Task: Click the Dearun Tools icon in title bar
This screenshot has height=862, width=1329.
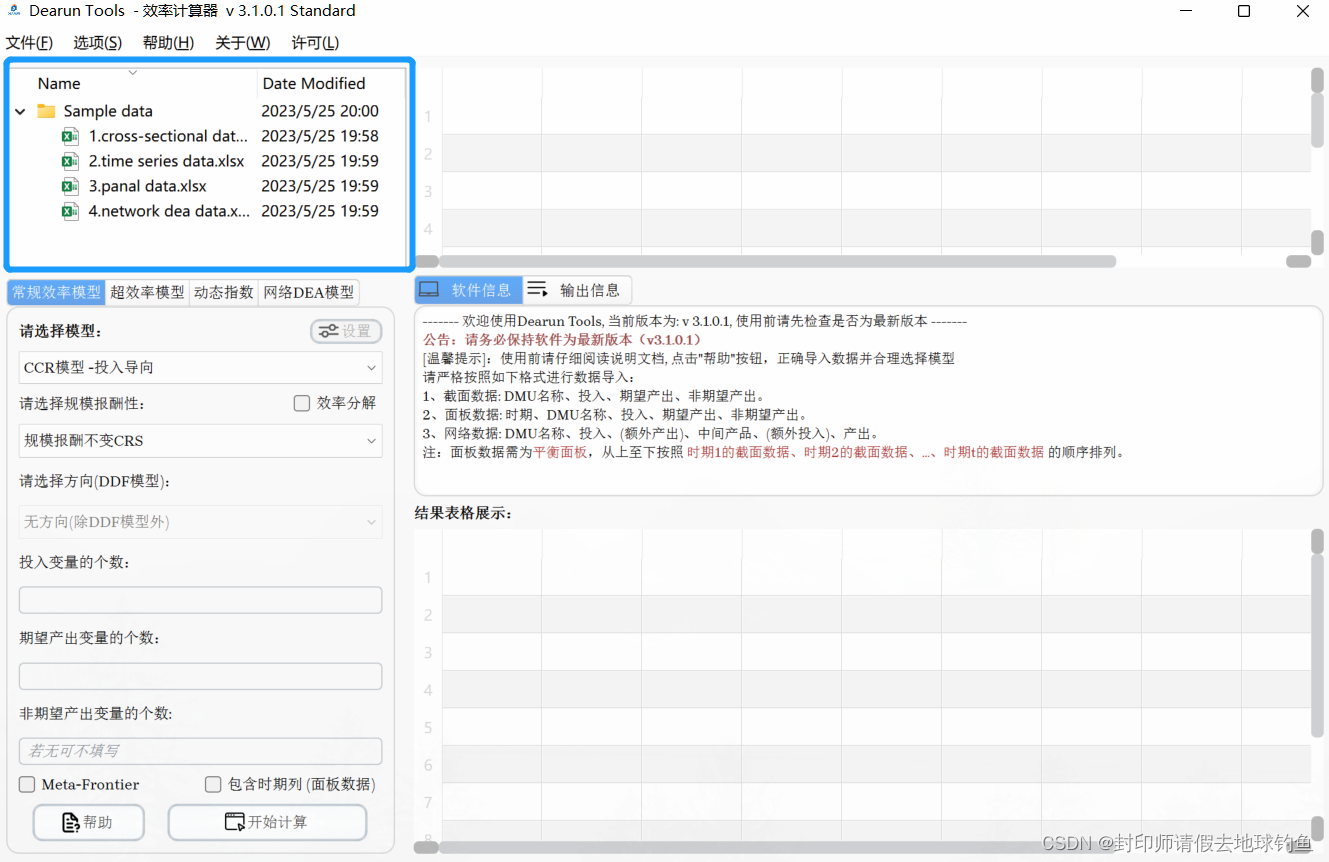Action: 12,11
